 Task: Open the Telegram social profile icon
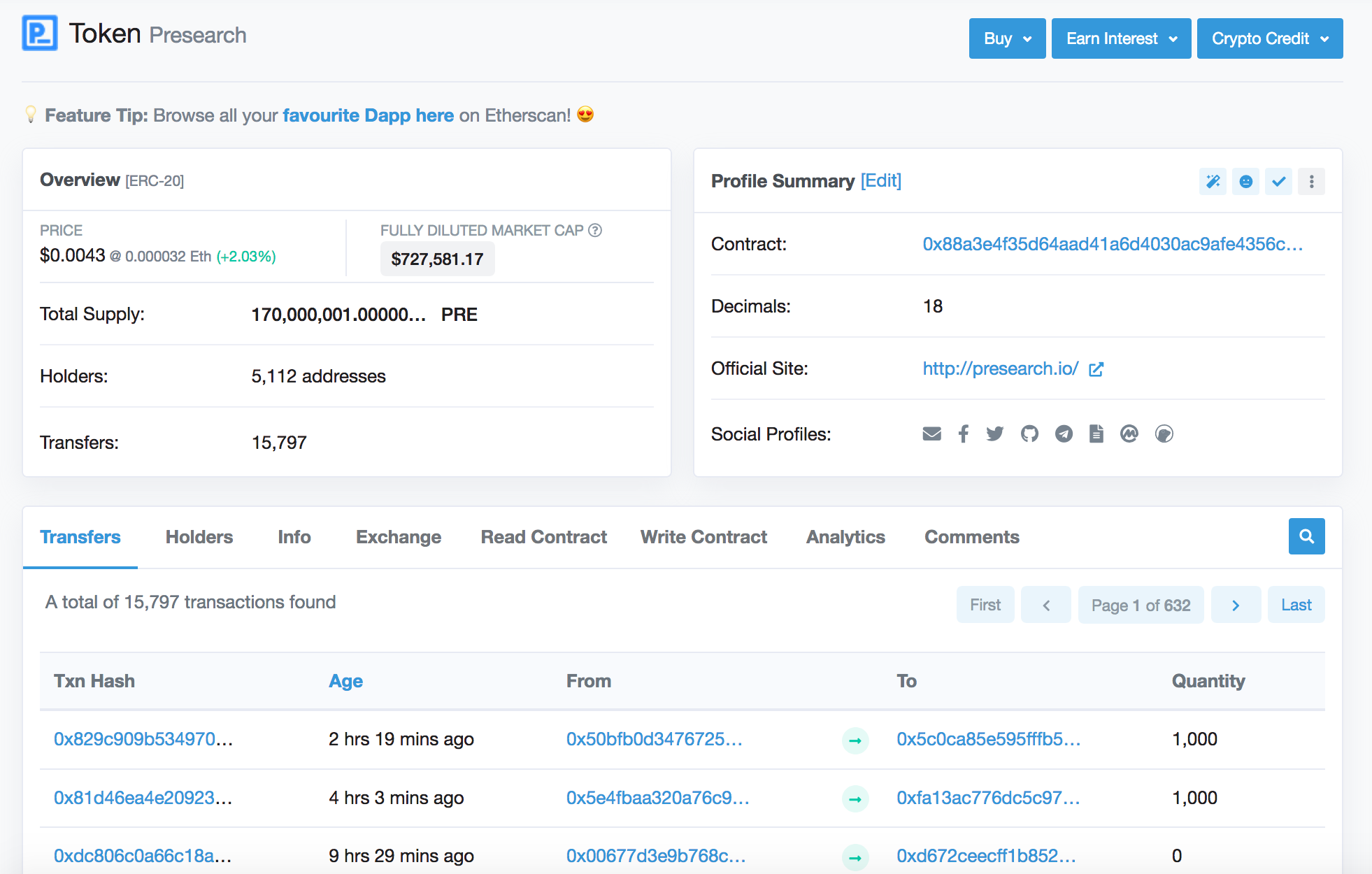pos(1064,434)
